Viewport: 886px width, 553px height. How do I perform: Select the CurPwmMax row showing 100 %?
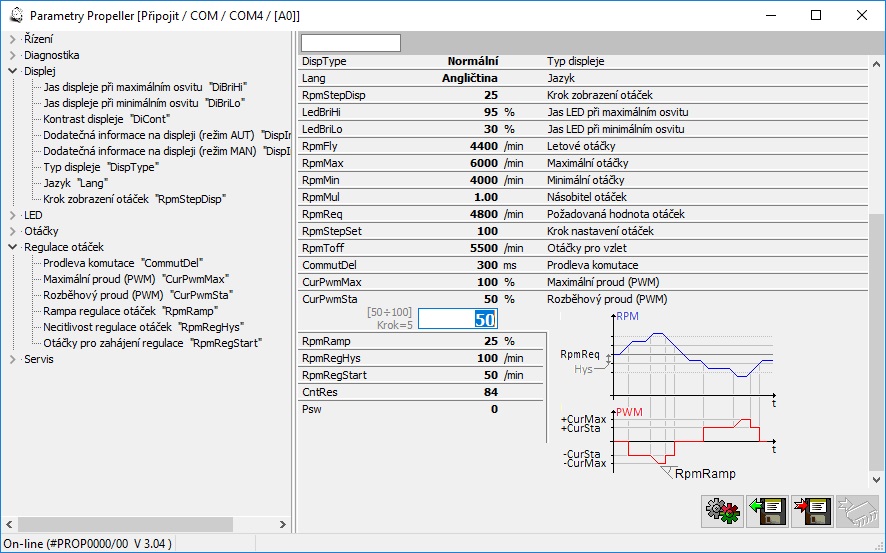point(583,281)
